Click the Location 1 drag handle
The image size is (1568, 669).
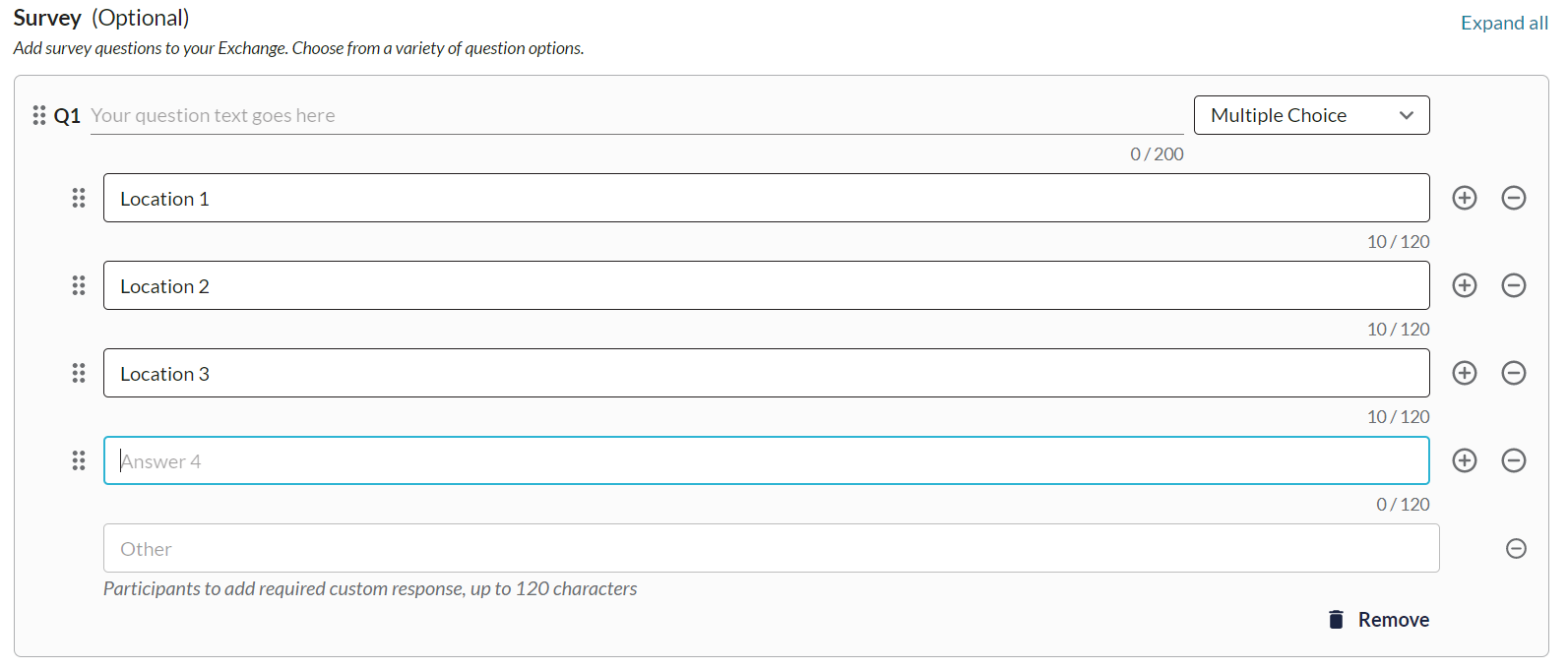(79, 198)
